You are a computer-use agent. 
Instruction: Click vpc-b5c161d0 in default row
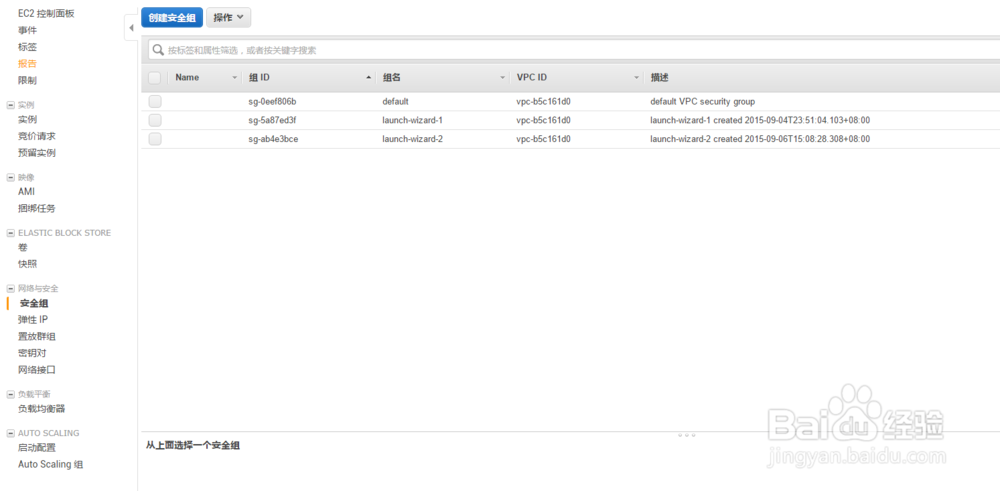click(543, 101)
